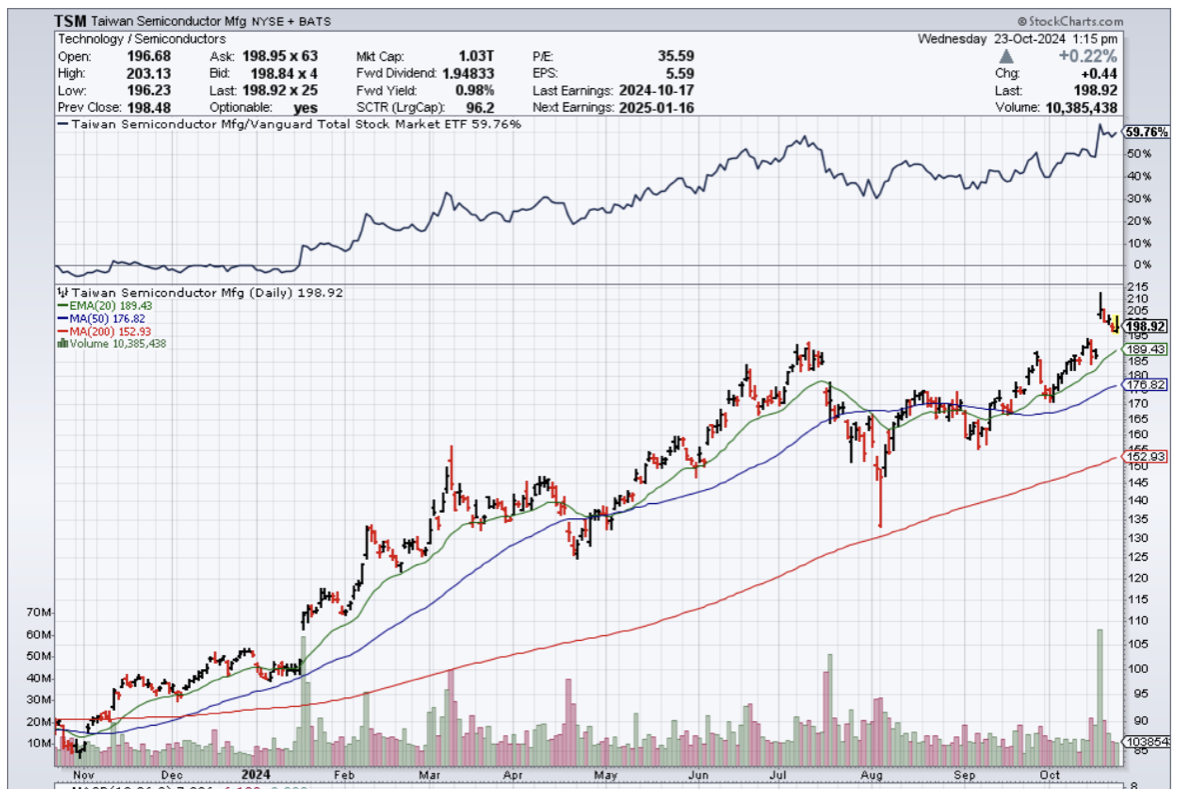Click the Dec label on the date axis
Image resolution: width=1180 pixels, height=800 pixels.
[x=172, y=775]
